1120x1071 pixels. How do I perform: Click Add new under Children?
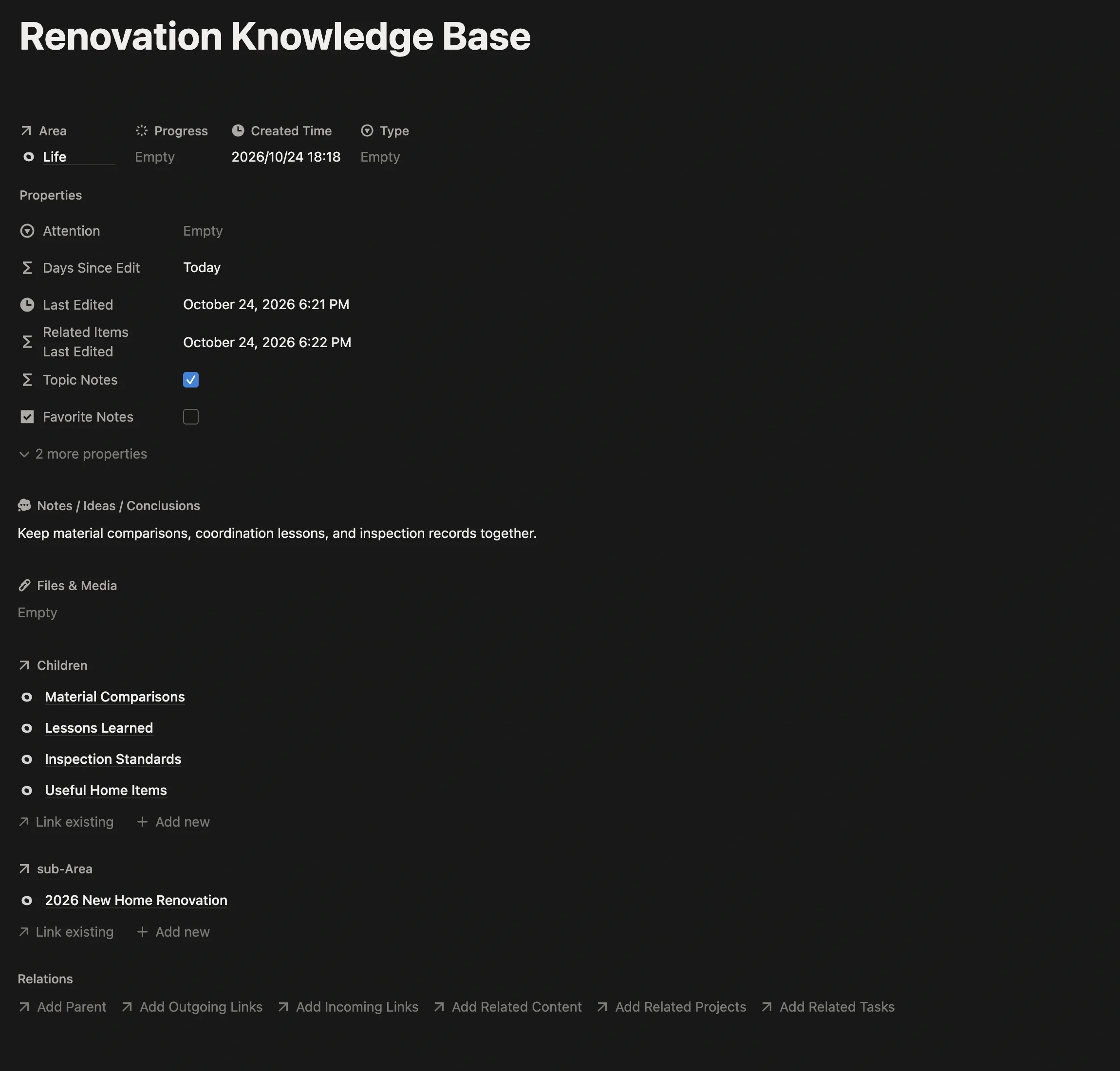(174, 822)
